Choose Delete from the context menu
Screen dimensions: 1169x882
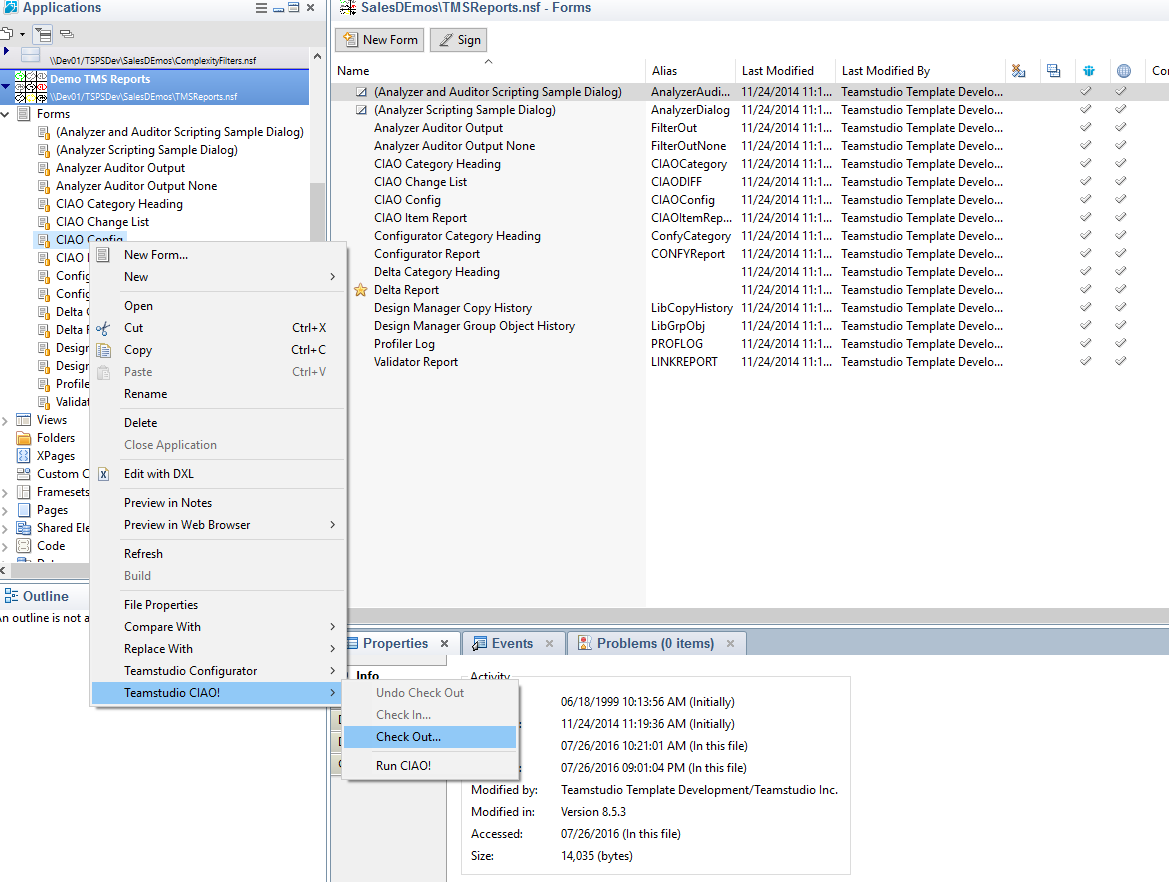tap(218, 423)
